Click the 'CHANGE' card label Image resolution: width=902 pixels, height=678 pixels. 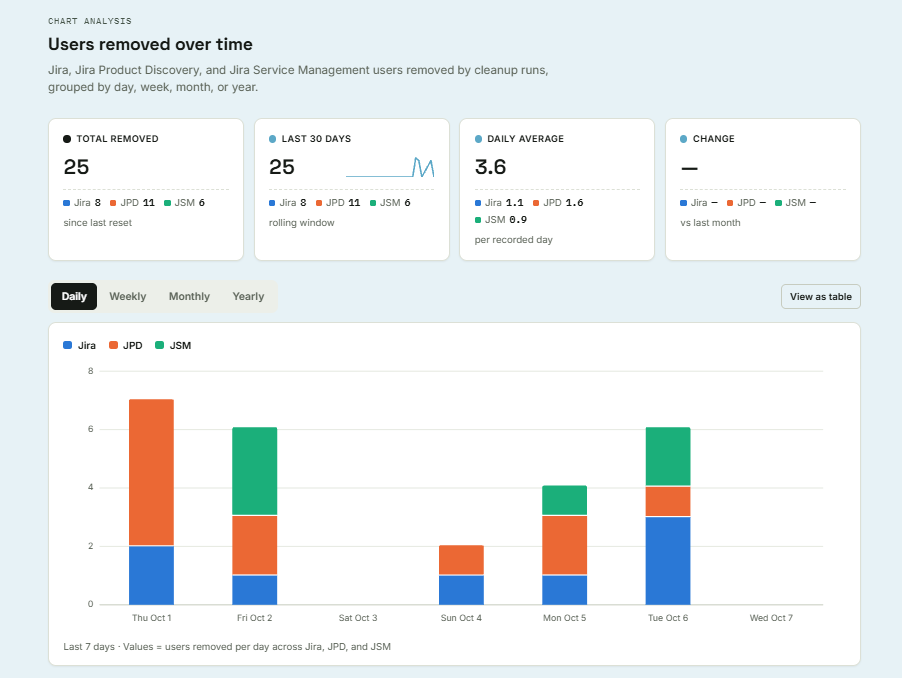coord(713,139)
